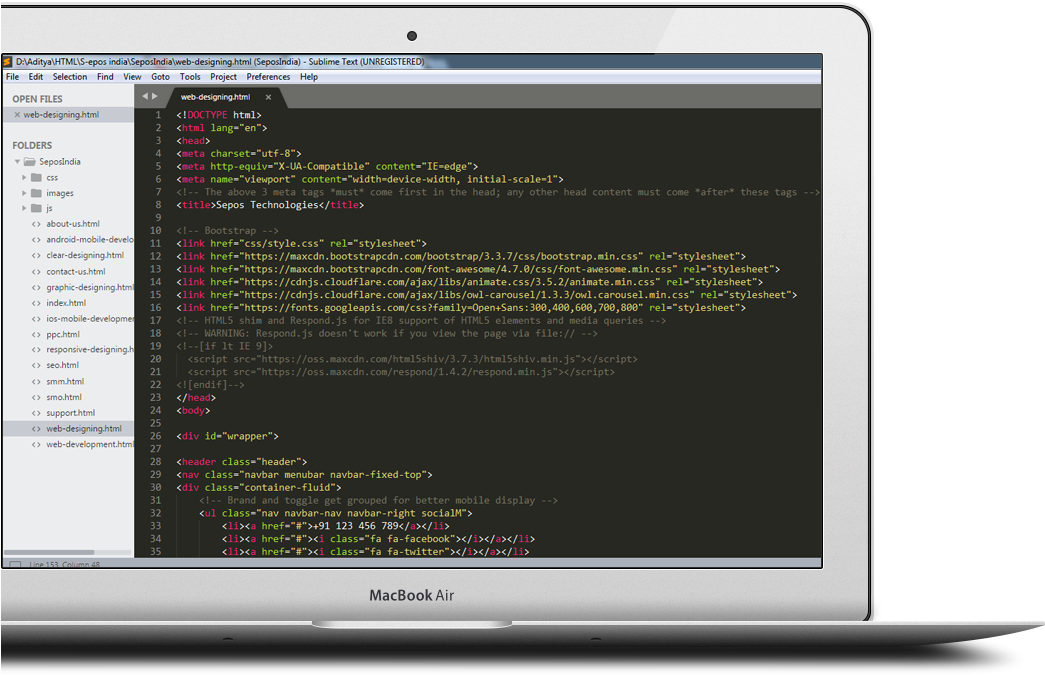
Task: Click the file icon beside ppc.html
Action: point(36,335)
